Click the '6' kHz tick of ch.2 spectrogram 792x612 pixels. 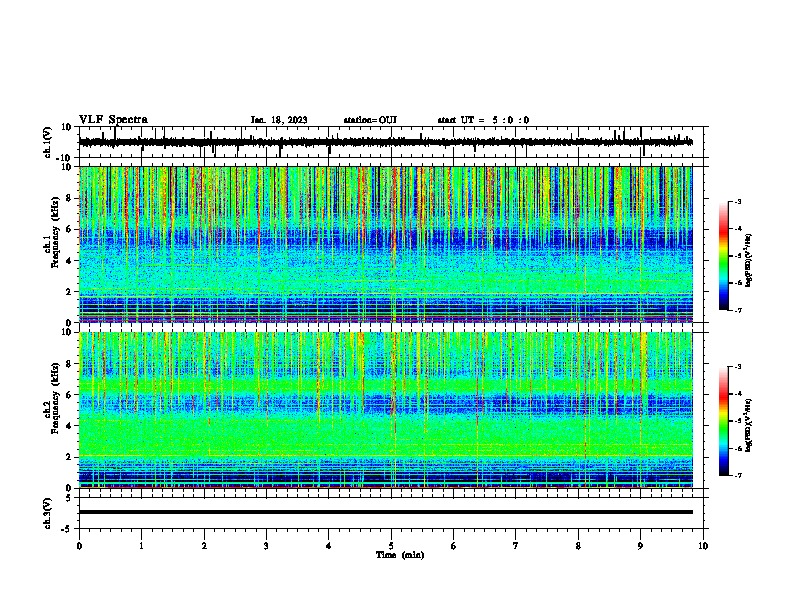[69, 395]
